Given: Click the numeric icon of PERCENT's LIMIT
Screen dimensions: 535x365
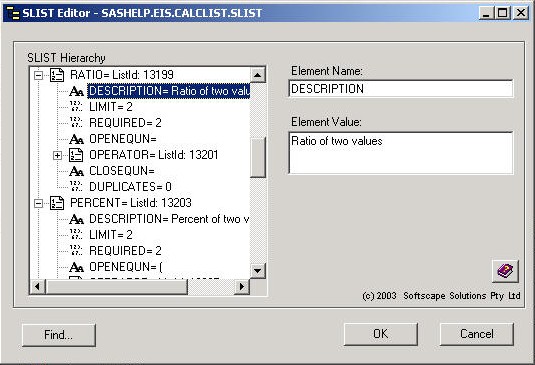Looking at the screenshot, I should (x=76, y=235).
